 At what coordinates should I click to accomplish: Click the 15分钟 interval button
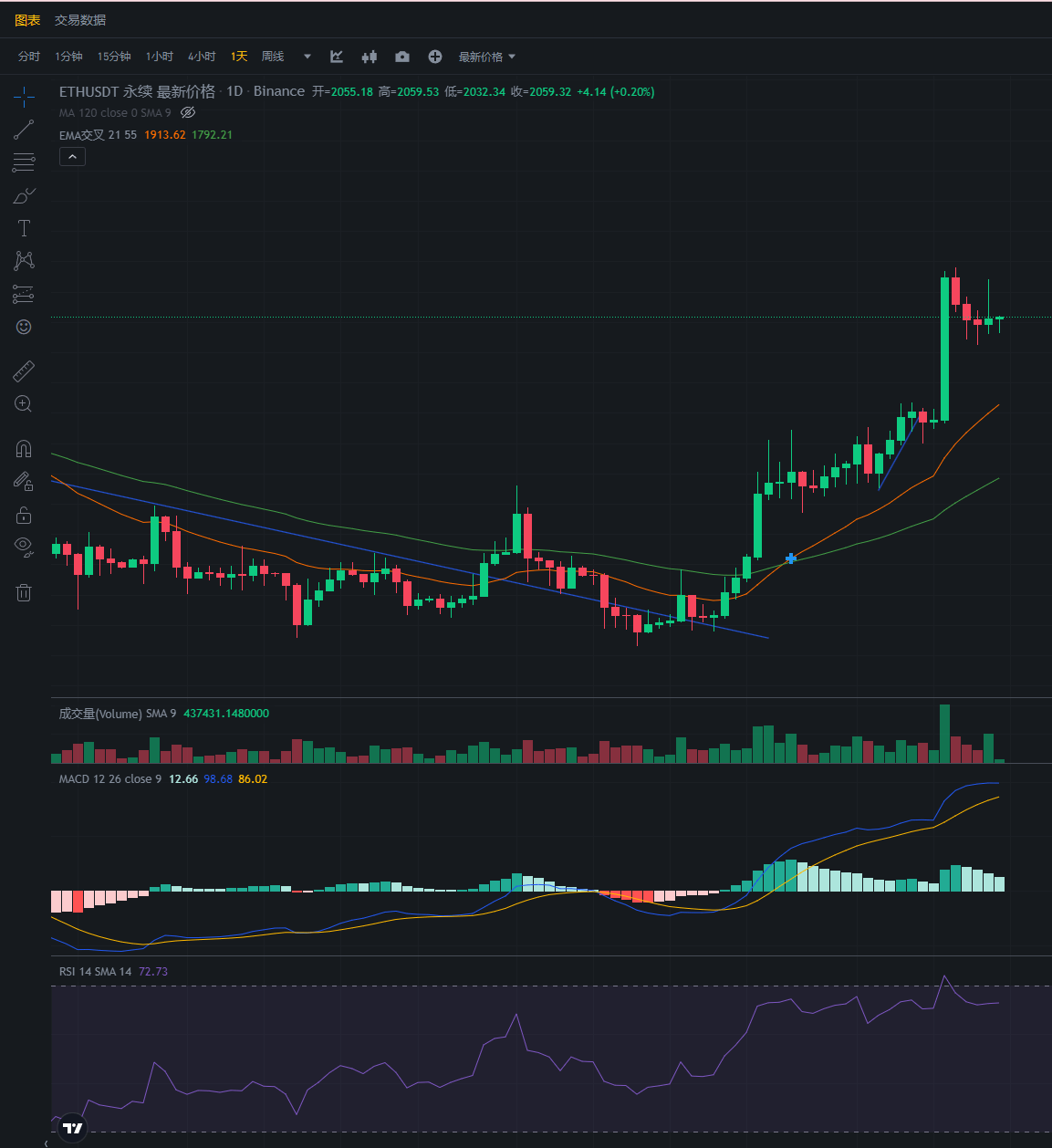pyautogui.click(x=114, y=57)
